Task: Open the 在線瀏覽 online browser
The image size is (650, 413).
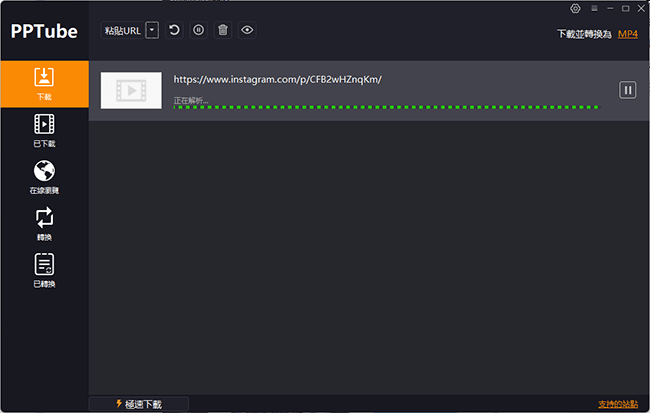Action: 44,177
